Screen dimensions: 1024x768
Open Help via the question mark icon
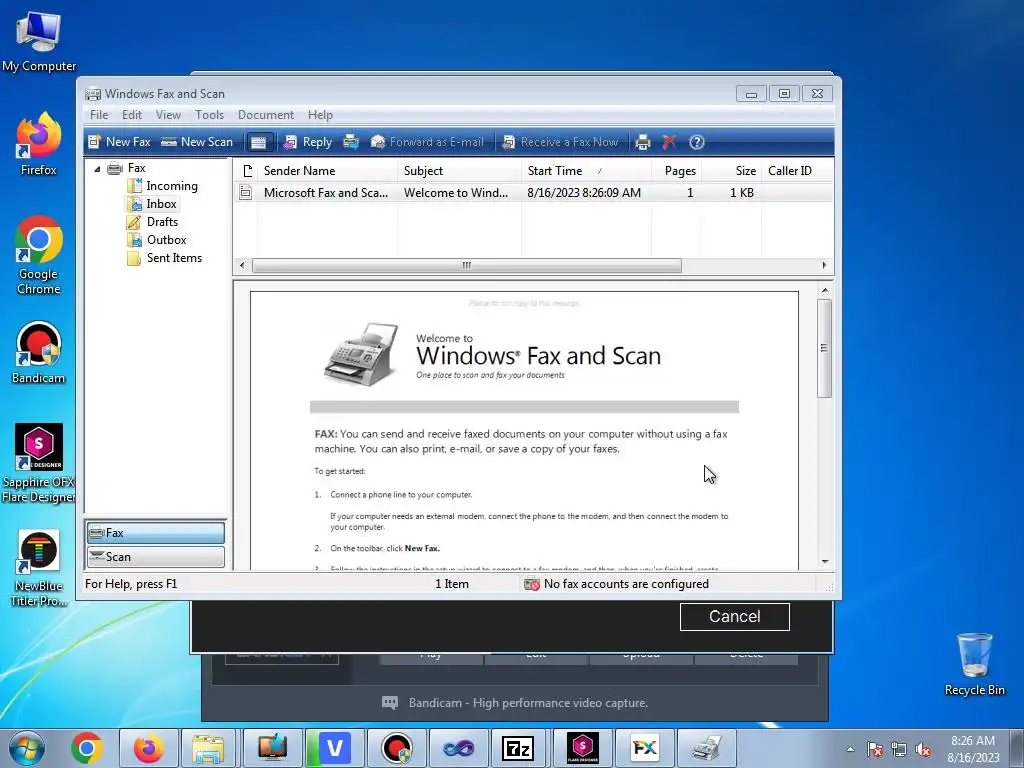click(697, 142)
